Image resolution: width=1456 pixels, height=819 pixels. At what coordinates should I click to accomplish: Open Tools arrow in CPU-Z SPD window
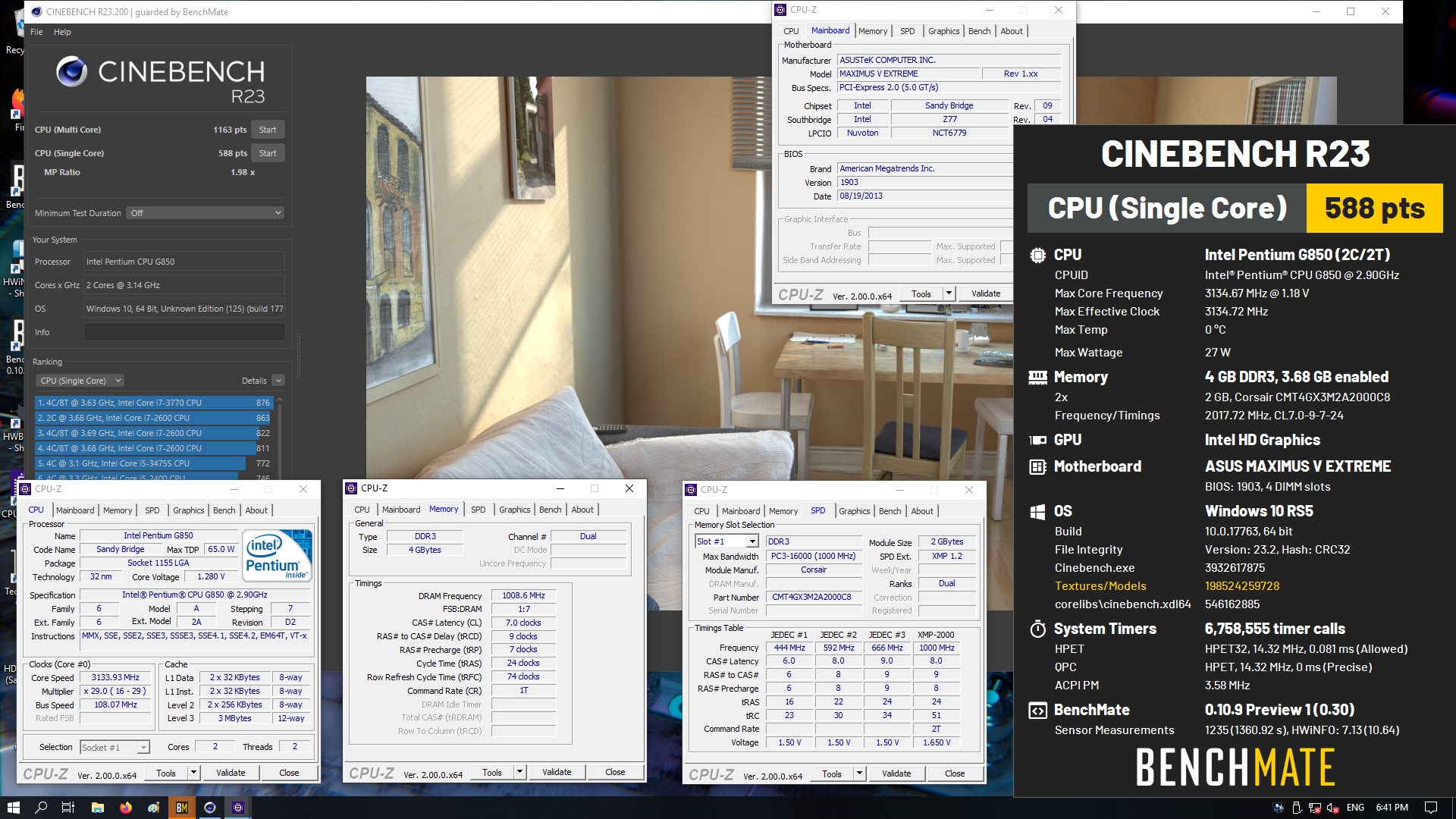pos(859,773)
